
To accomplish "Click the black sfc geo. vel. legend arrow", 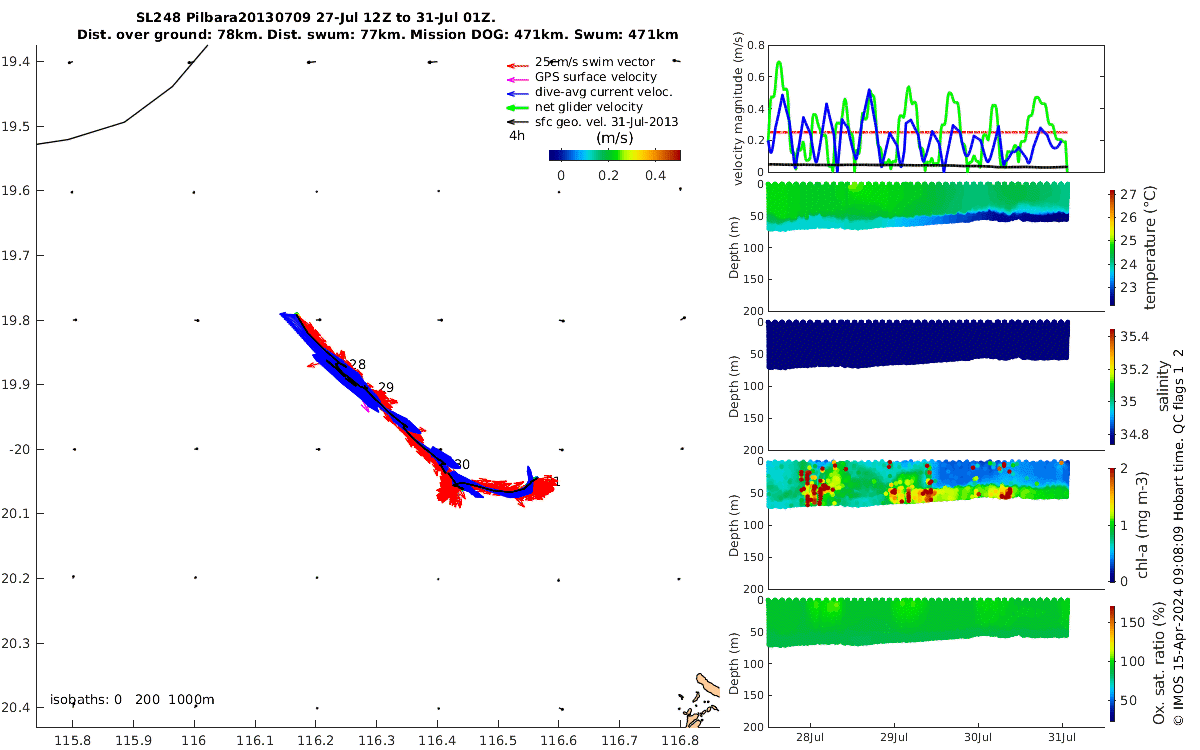I will pos(519,122).
